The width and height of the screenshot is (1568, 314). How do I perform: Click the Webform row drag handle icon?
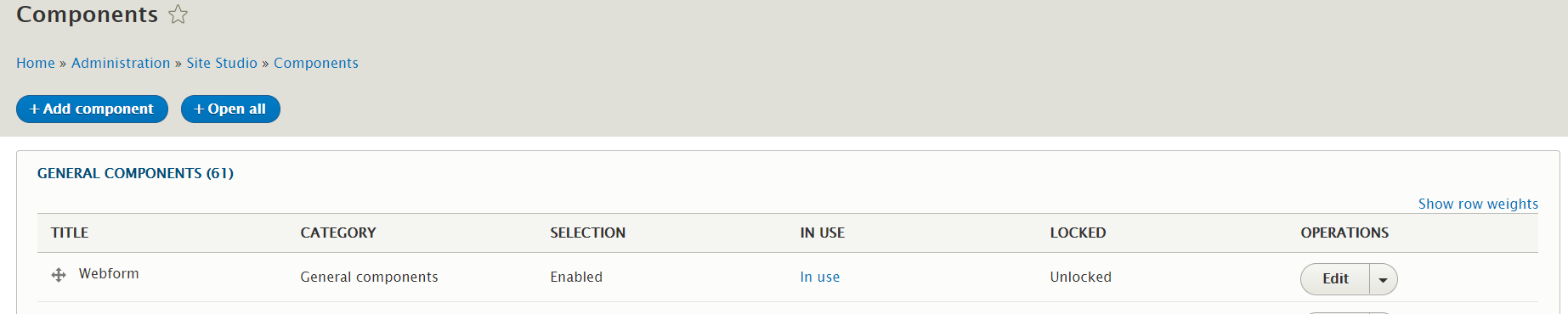pos(59,275)
